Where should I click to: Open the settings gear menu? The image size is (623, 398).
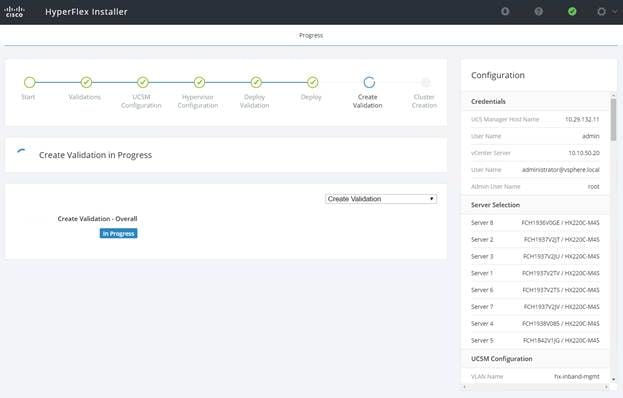point(602,12)
